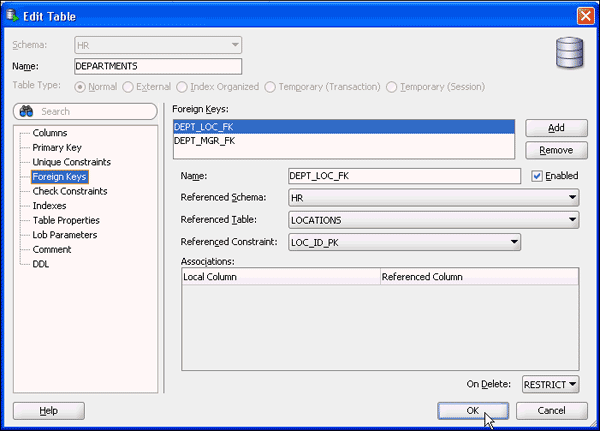Screen dimensions: 600x431
Task: Click the Search input field
Action: tap(85, 111)
